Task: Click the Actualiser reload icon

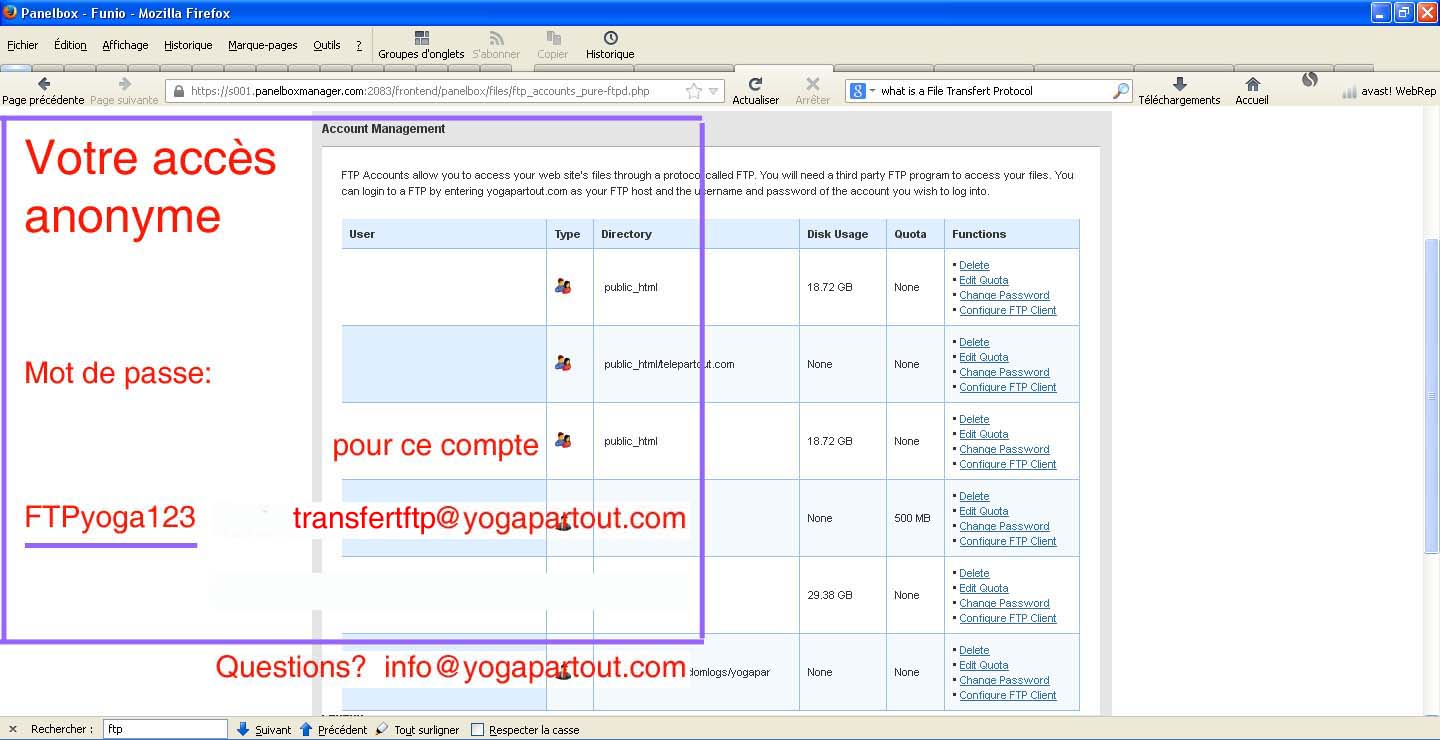Action: click(x=755, y=85)
